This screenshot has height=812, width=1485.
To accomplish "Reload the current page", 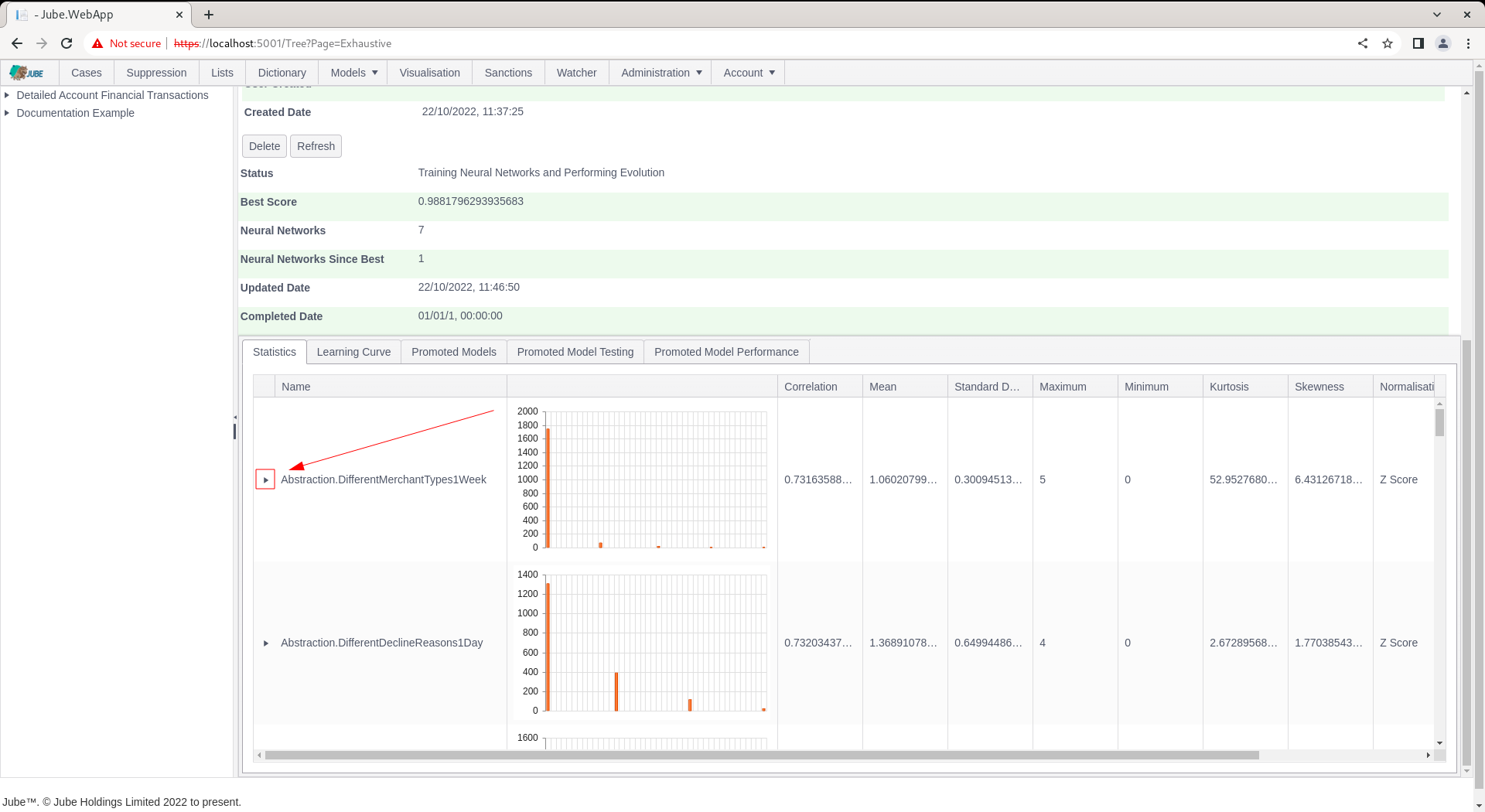I will click(x=67, y=43).
